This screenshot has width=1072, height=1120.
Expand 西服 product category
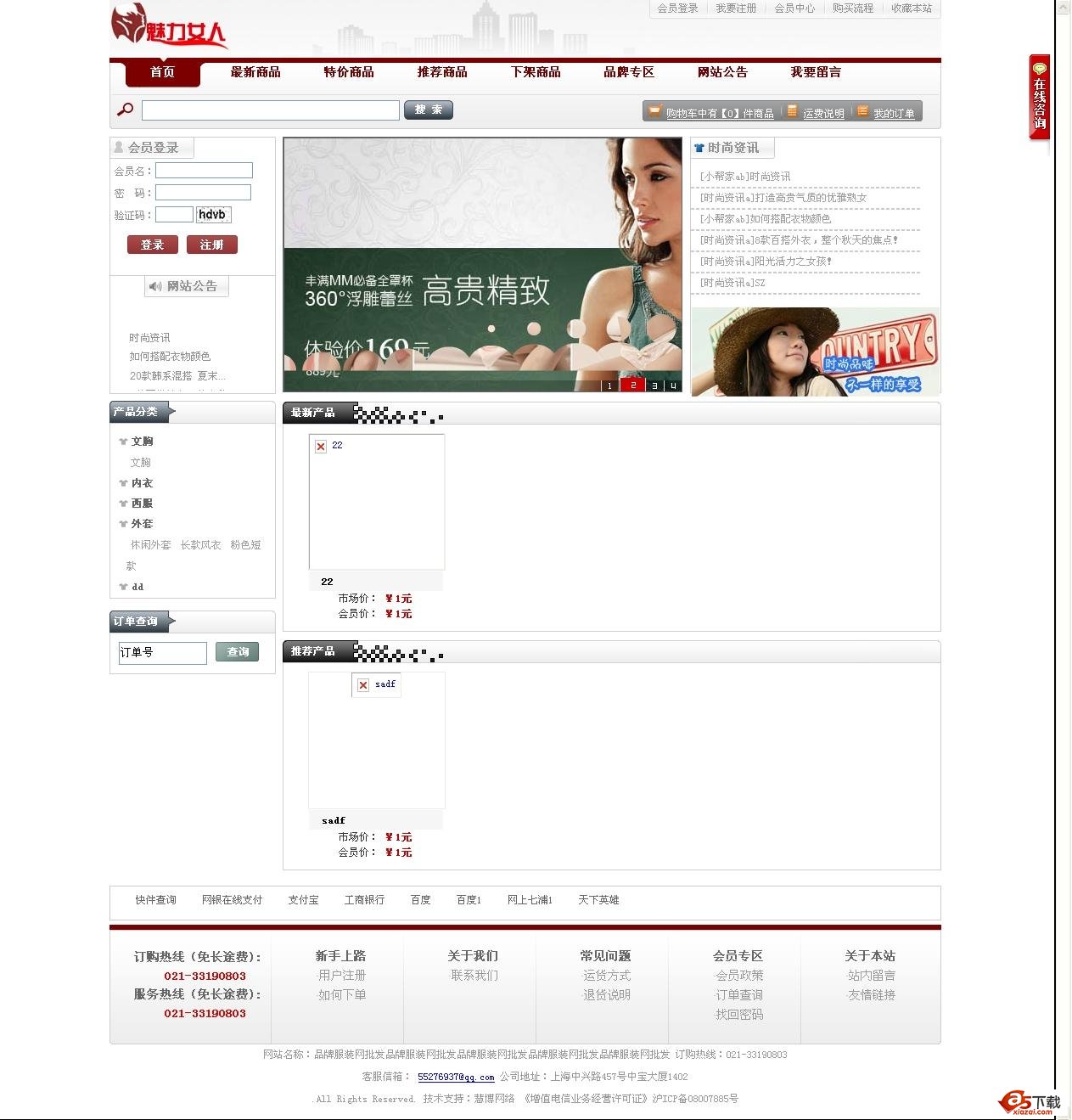click(142, 504)
